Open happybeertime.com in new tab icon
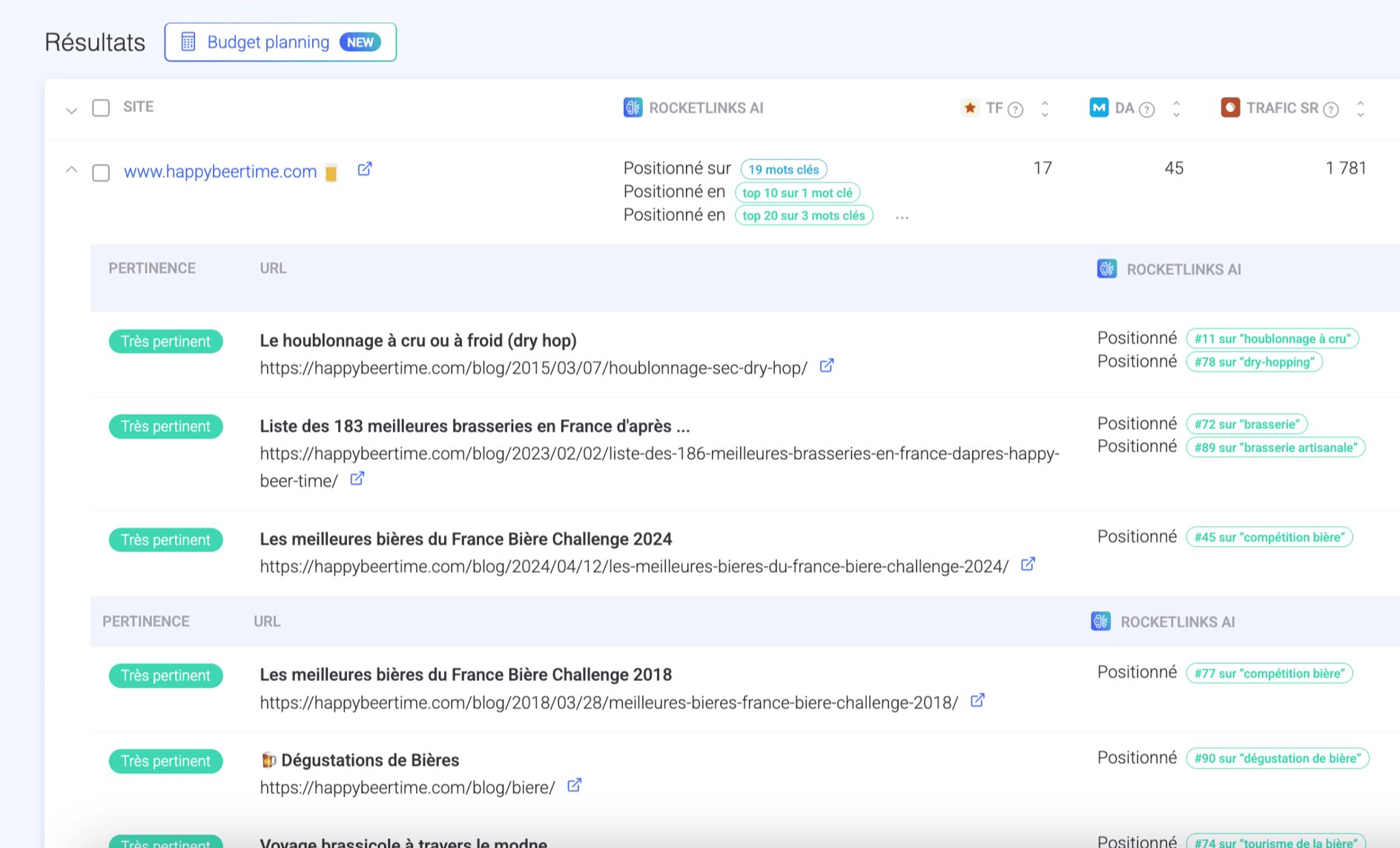The image size is (1400, 848). pyautogui.click(x=364, y=170)
